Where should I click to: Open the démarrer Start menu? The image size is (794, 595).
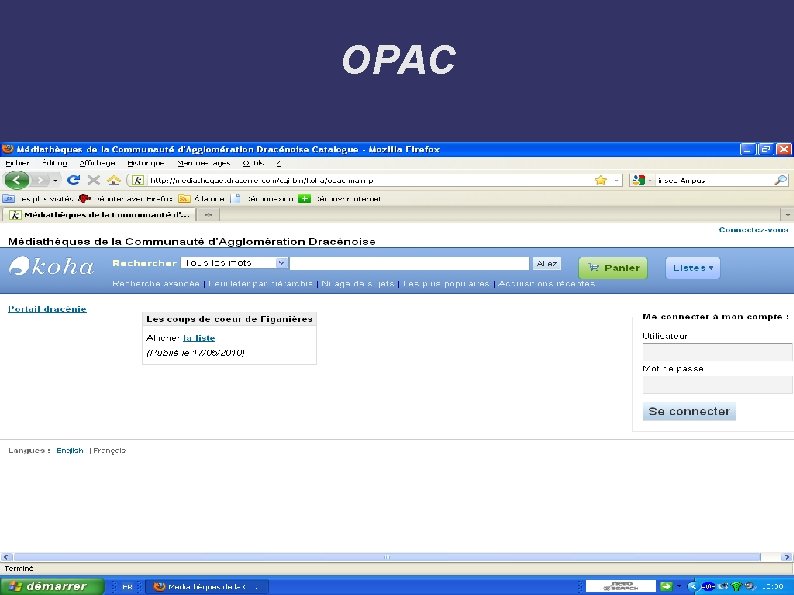52,586
